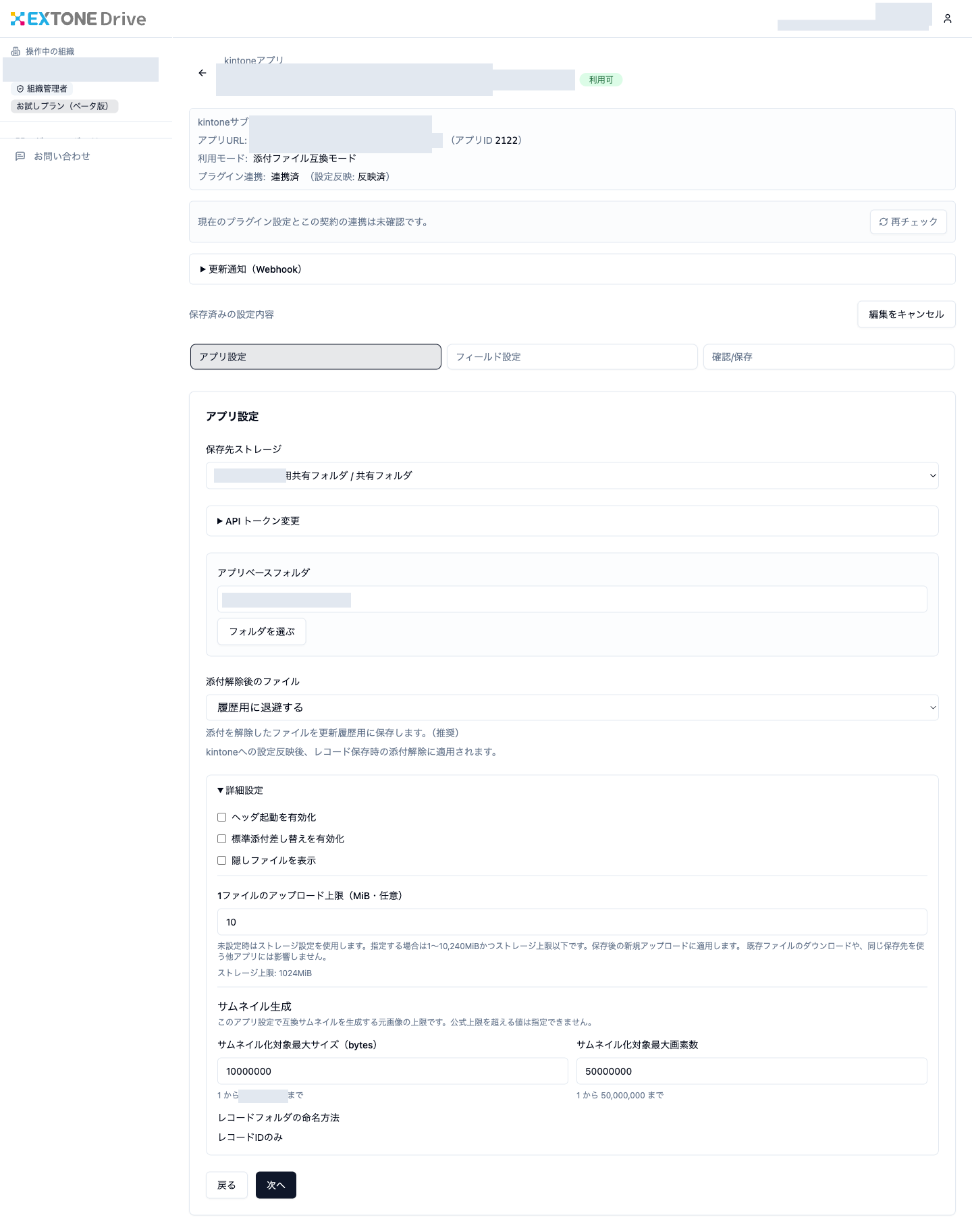This screenshot has width=972, height=1232.
Task: Click the サムネイル化対象最大画素数 field
Action: 752,1071
